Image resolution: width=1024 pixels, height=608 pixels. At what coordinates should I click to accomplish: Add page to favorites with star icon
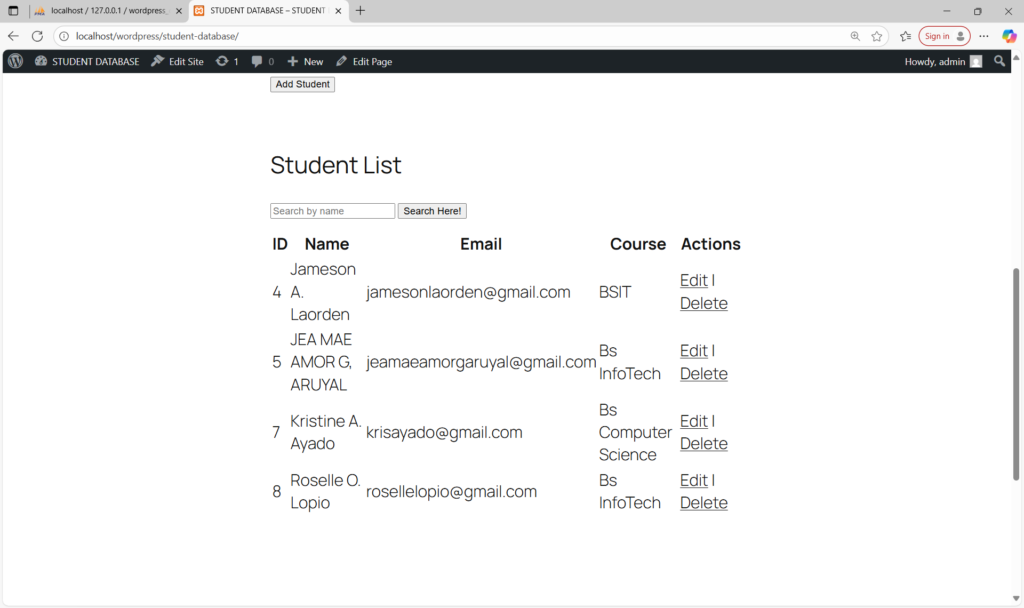(877, 36)
